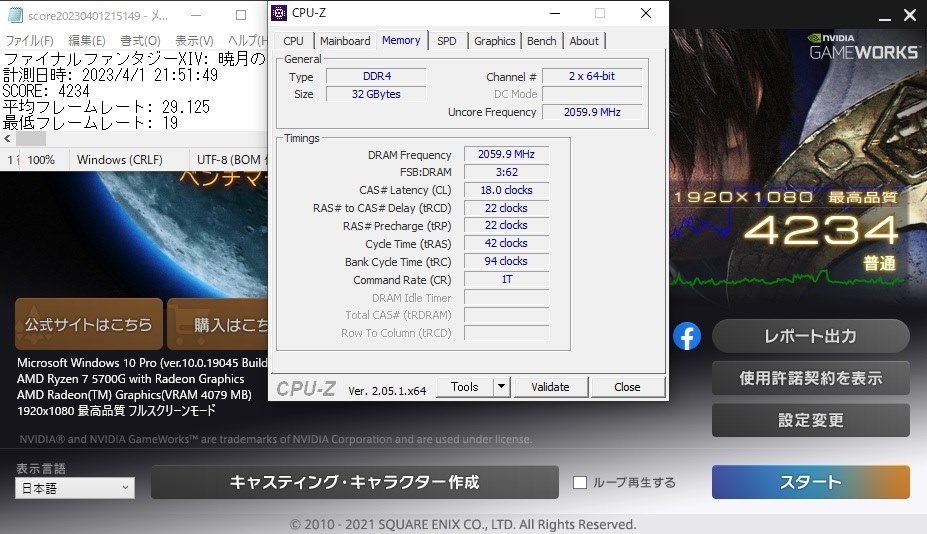Viewport: 927px width, 534px height.
Task: Click the Bank Cycle Time value 94 clocks
Action: point(507,261)
